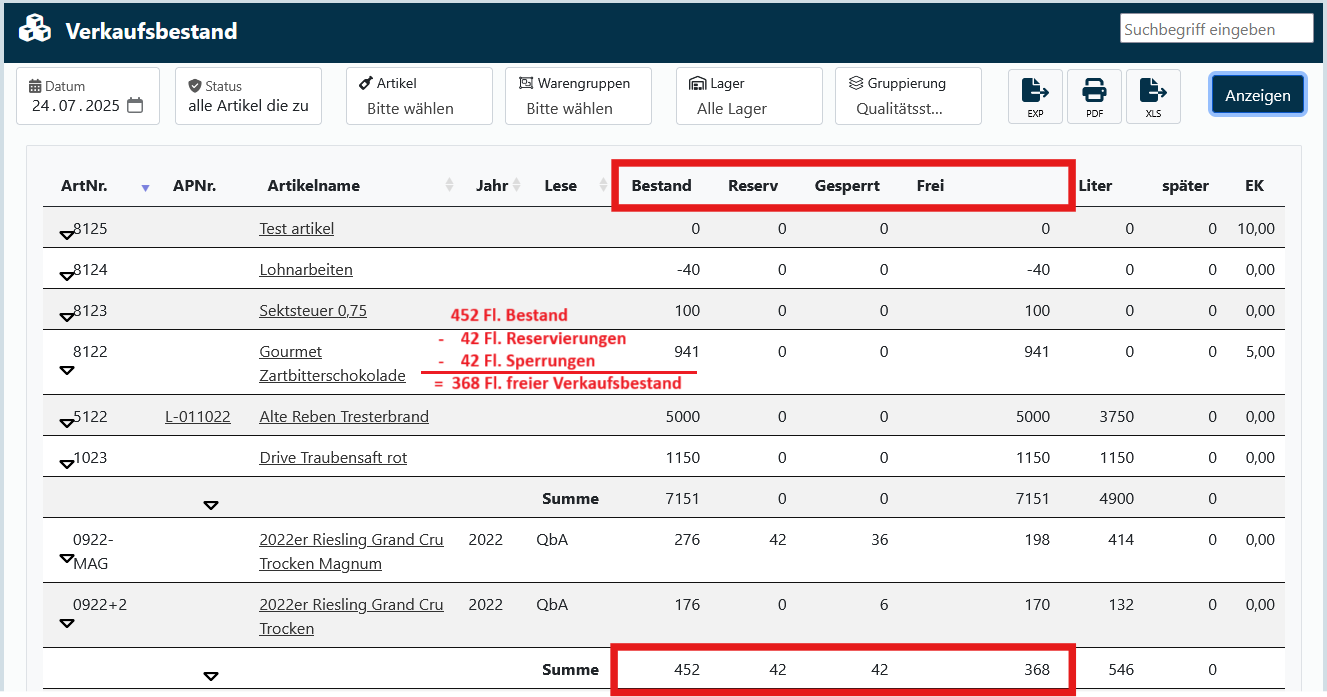Sort by Artikelname column arrows

pyautogui.click(x=449, y=185)
